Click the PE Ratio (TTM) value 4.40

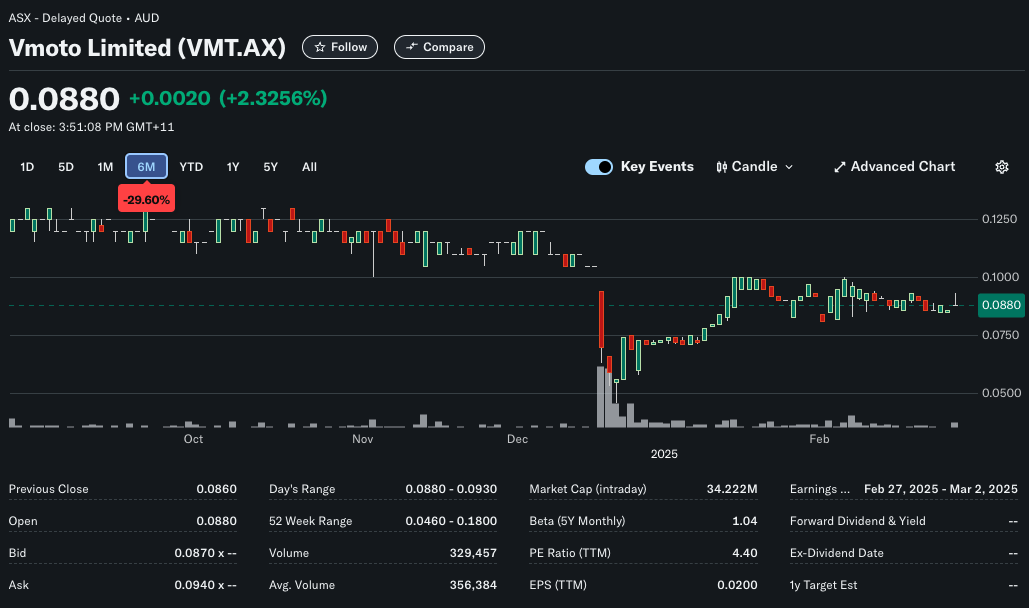[x=744, y=554]
